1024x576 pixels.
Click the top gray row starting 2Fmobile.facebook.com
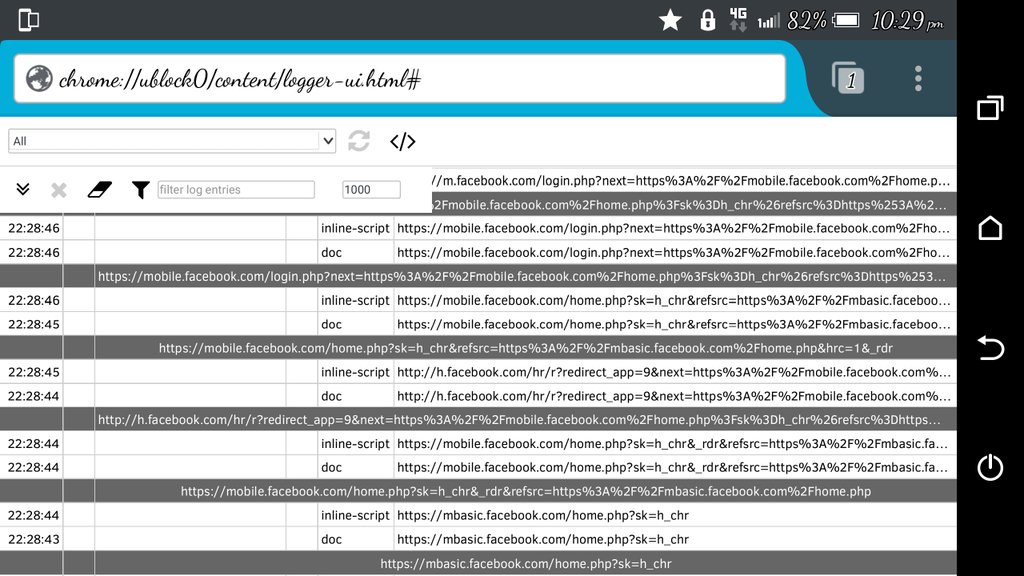pos(694,204)
